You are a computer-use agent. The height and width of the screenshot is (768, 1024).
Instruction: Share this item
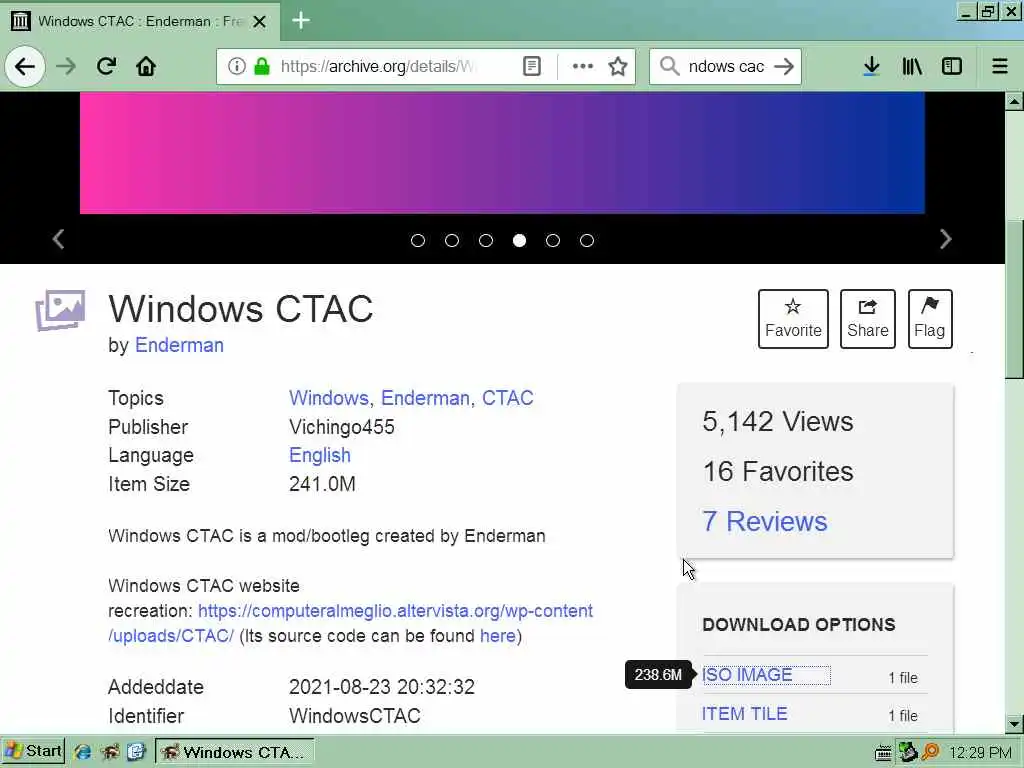point(867,319)
